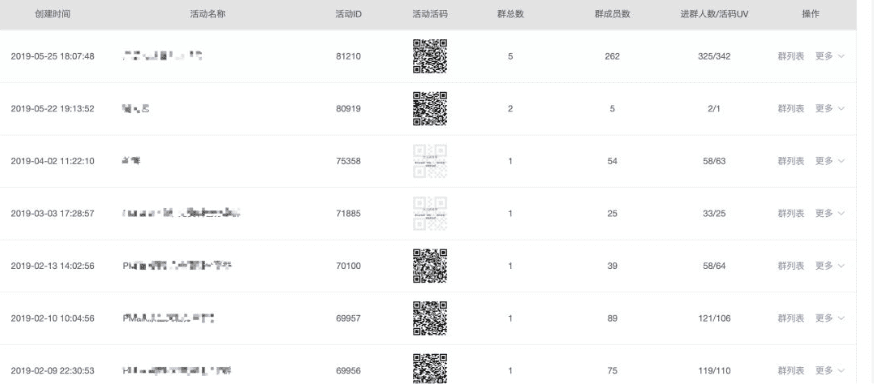
Task: Click activity ID 69956
Action: pyautogui.click(x=348, y=371)
